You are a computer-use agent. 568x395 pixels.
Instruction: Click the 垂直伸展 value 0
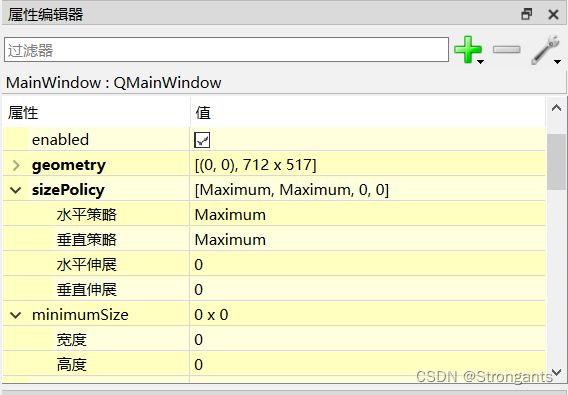tap(199, 290)
